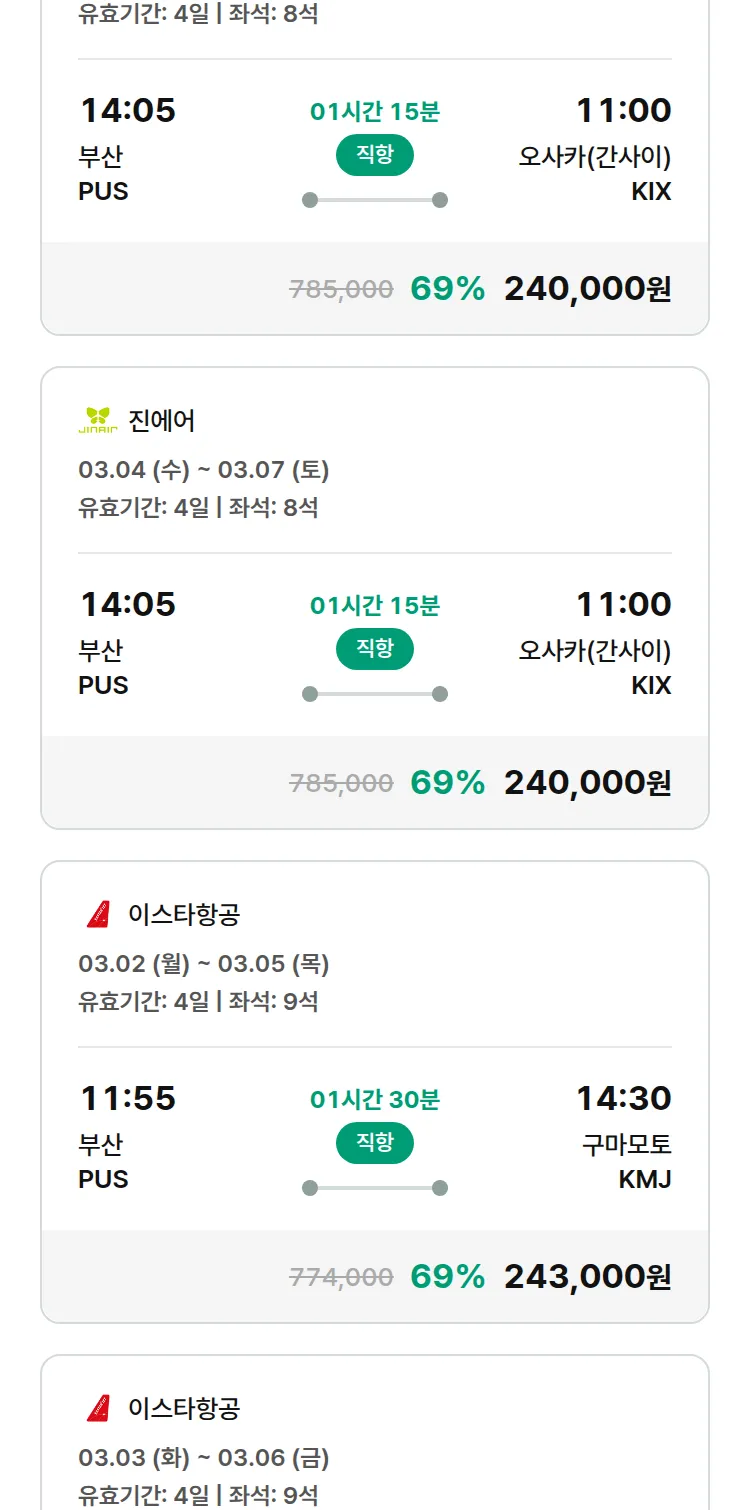Click the 진에어 airline name
This screenshot has width=750, height=1510.
(x=162, y=421)
